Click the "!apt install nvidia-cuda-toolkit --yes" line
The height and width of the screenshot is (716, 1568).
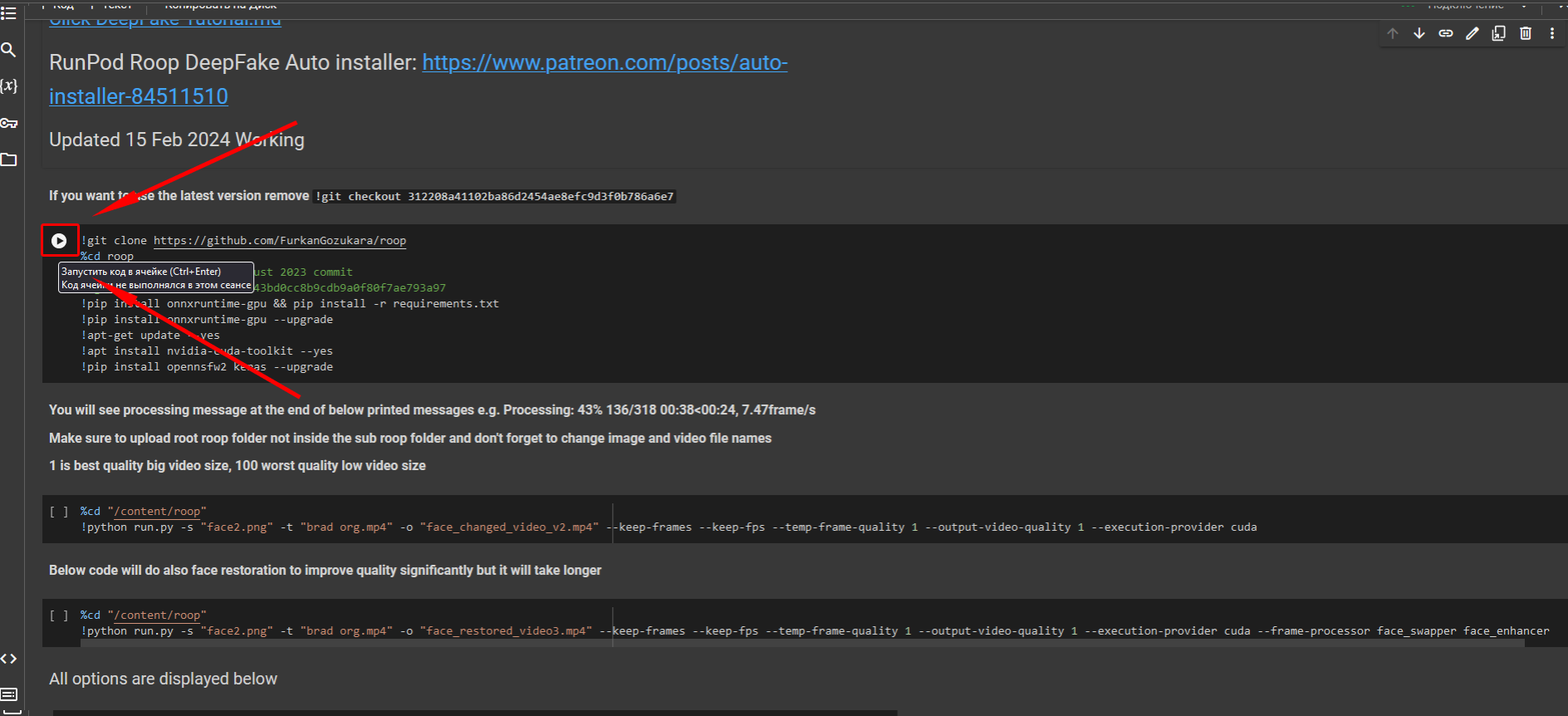(x=207, y=351)
